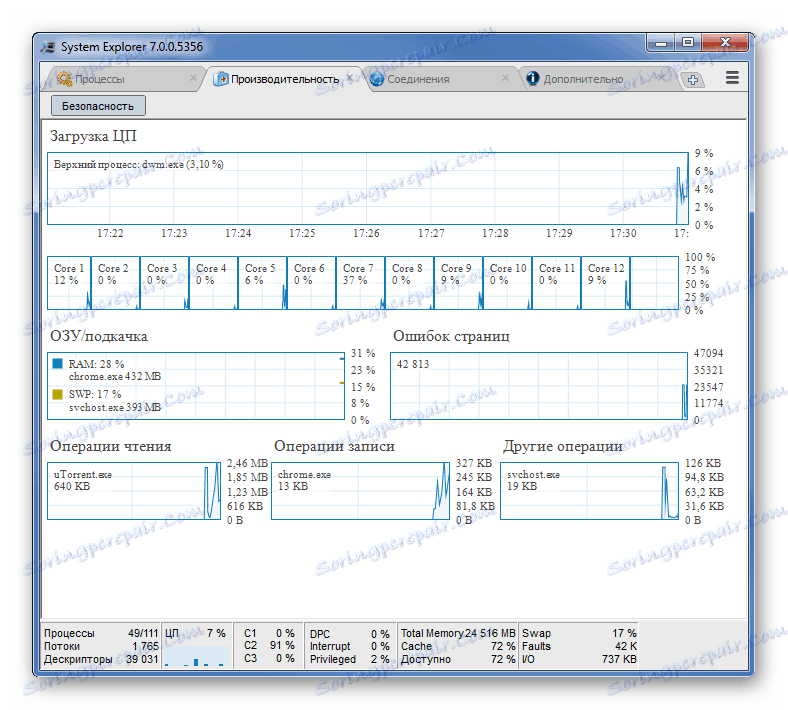Viewport: 788px width, 710px height.
Task: Click the Дескрипторы 39 031 status entry
Action: (x=101, y=659)
